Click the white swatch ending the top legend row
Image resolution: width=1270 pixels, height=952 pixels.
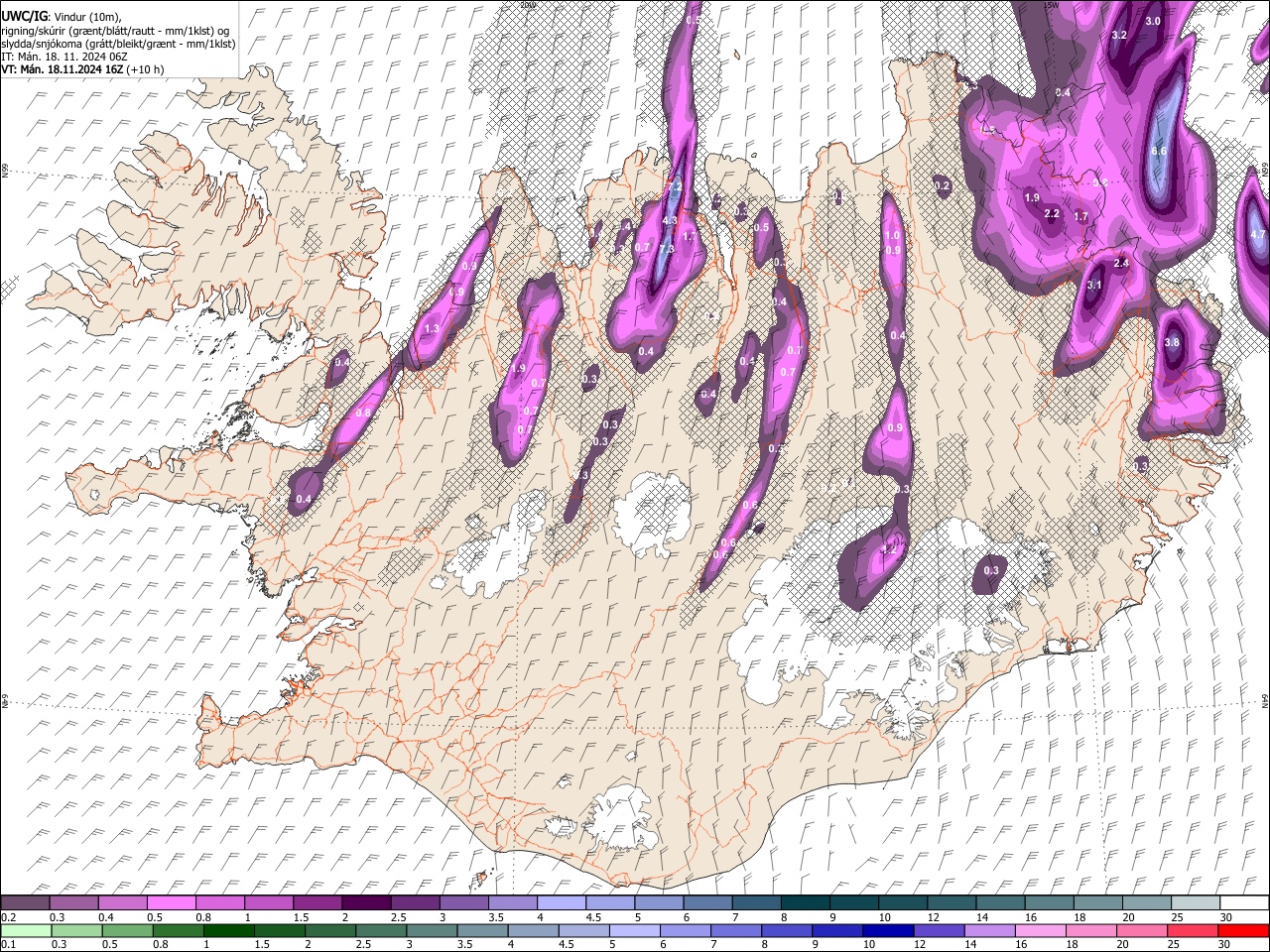click(1244, 902)
